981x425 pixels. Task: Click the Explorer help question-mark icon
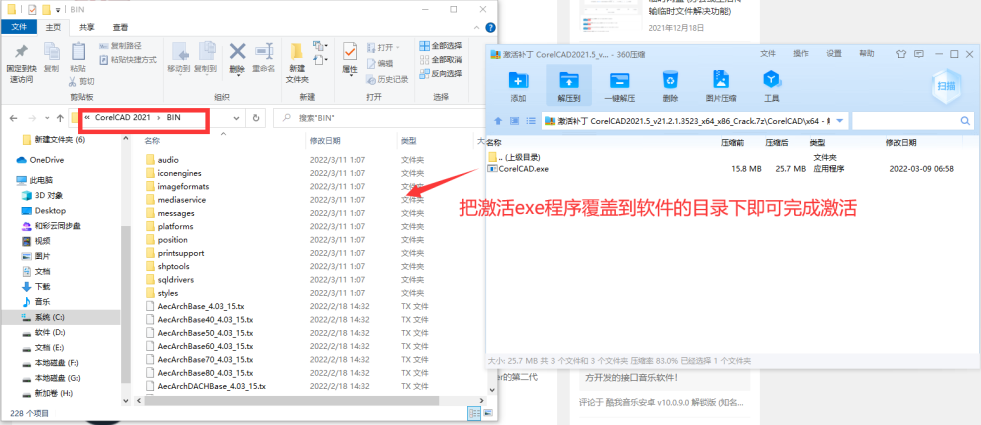(490, 28)
